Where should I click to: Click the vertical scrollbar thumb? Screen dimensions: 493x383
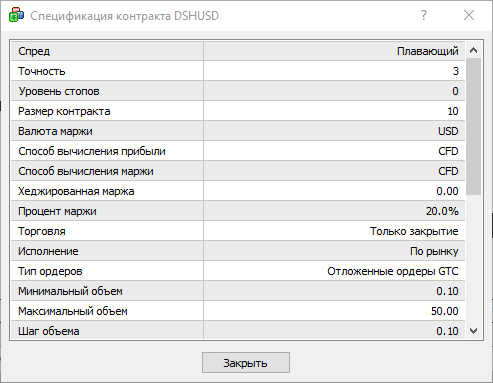tap(473, 126)
